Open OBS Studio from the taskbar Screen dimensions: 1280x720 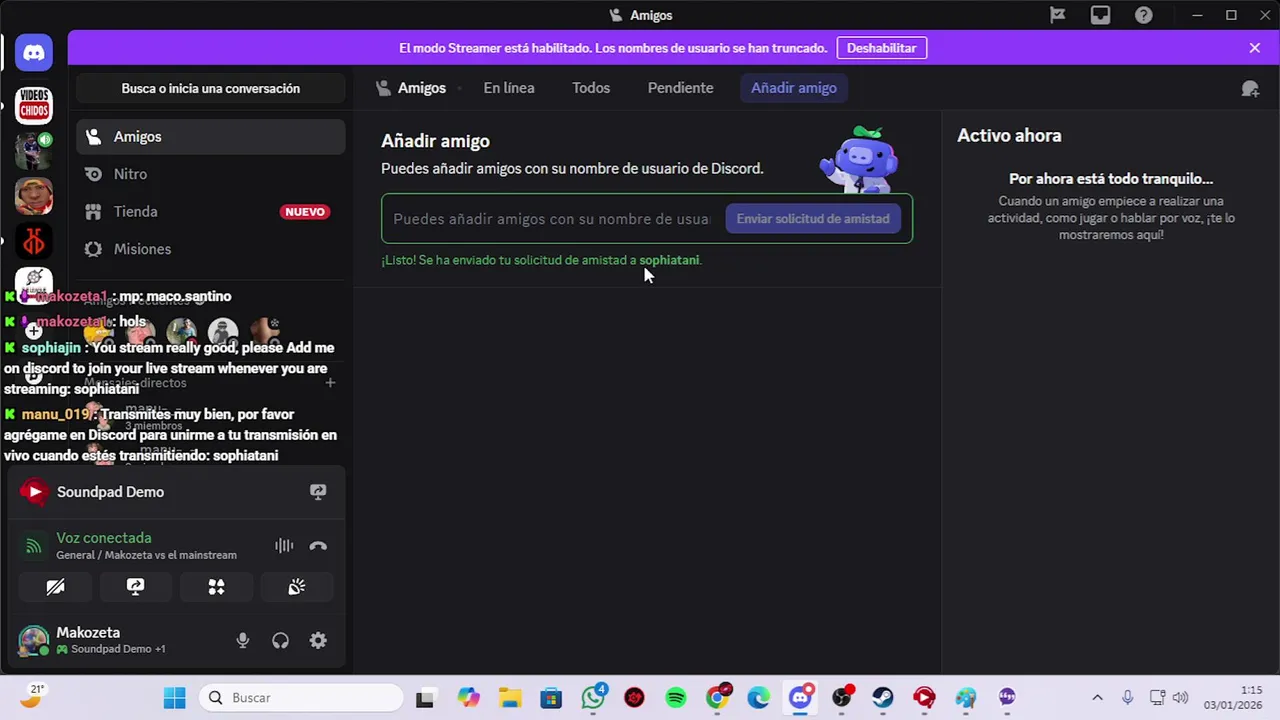pyautogui.click(x=841, y=698)
